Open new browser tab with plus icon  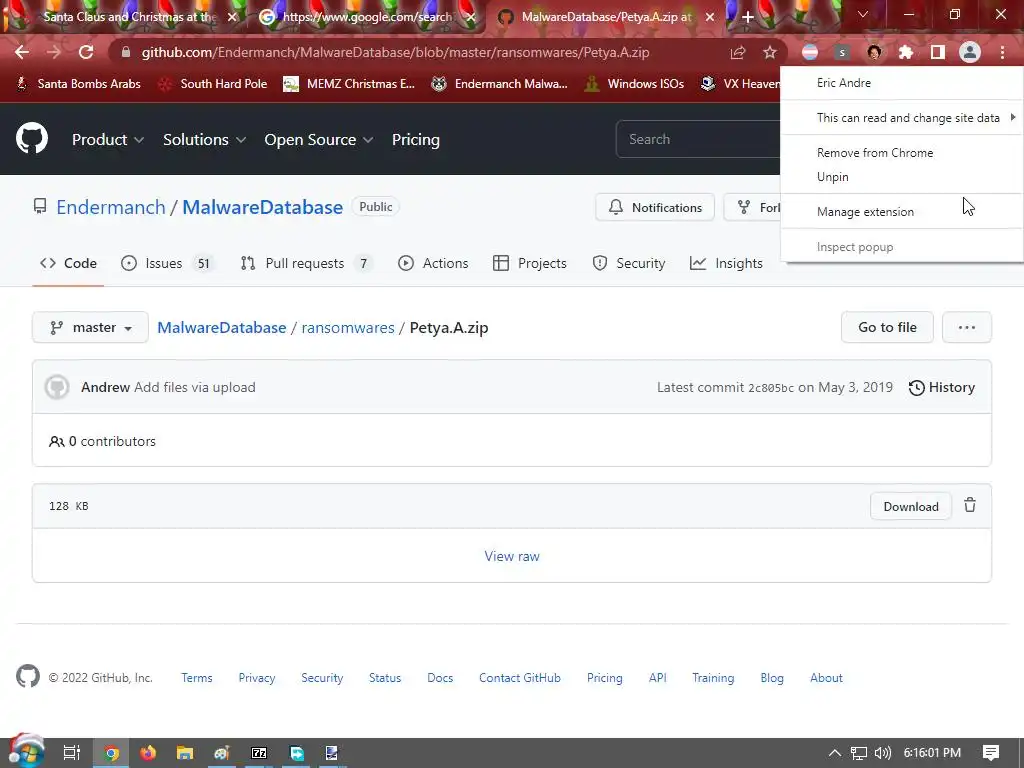(748, 17)
